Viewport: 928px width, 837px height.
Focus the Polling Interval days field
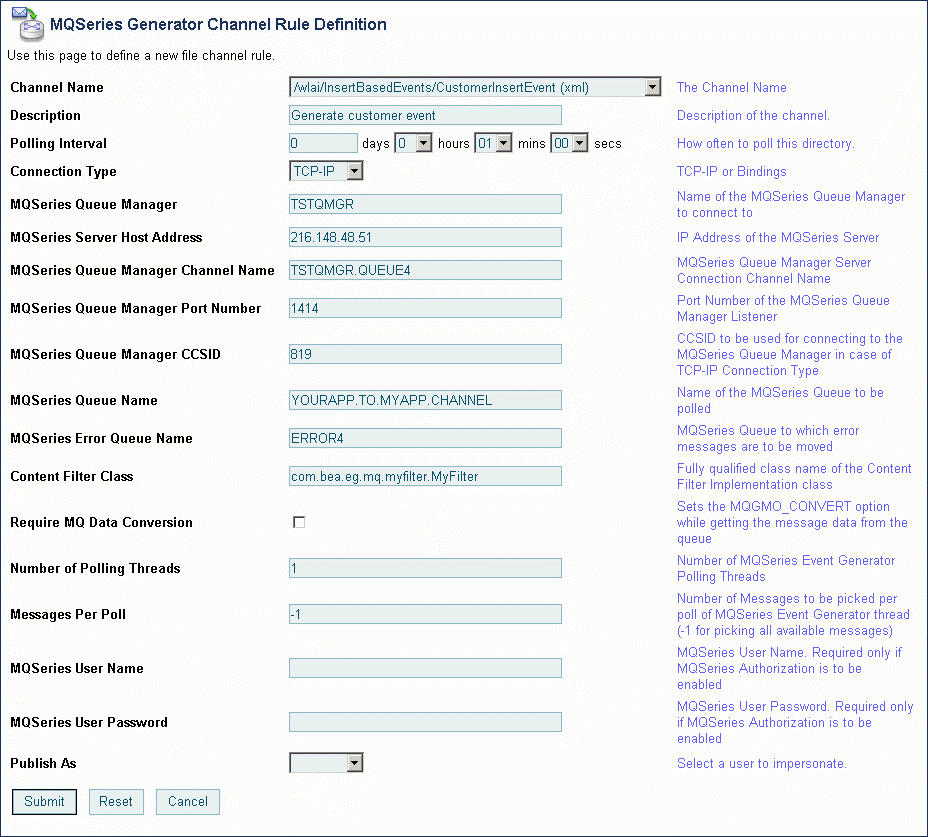coord(323,143)
